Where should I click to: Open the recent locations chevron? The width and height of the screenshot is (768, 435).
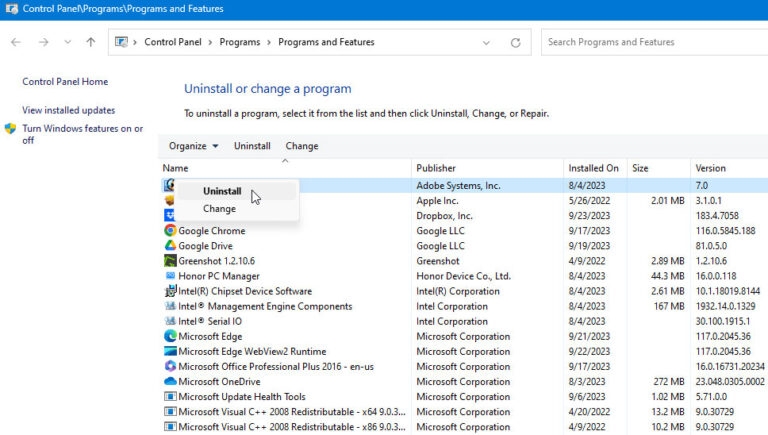67,43
